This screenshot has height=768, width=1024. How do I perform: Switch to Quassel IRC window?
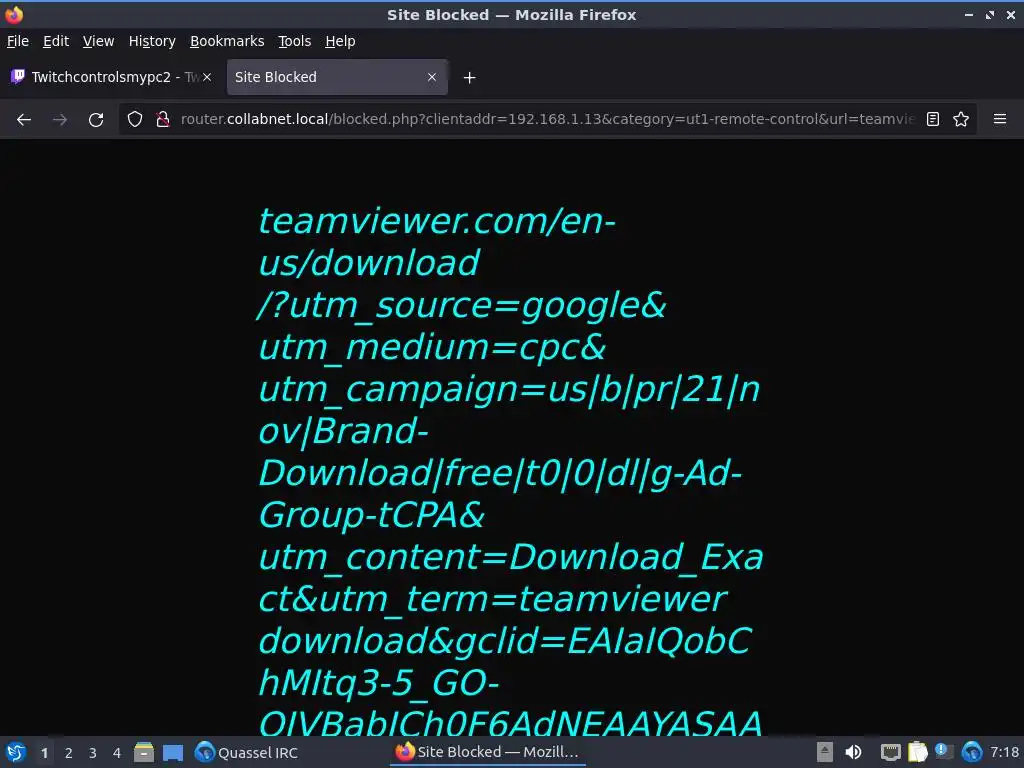(x=246, y=752)
